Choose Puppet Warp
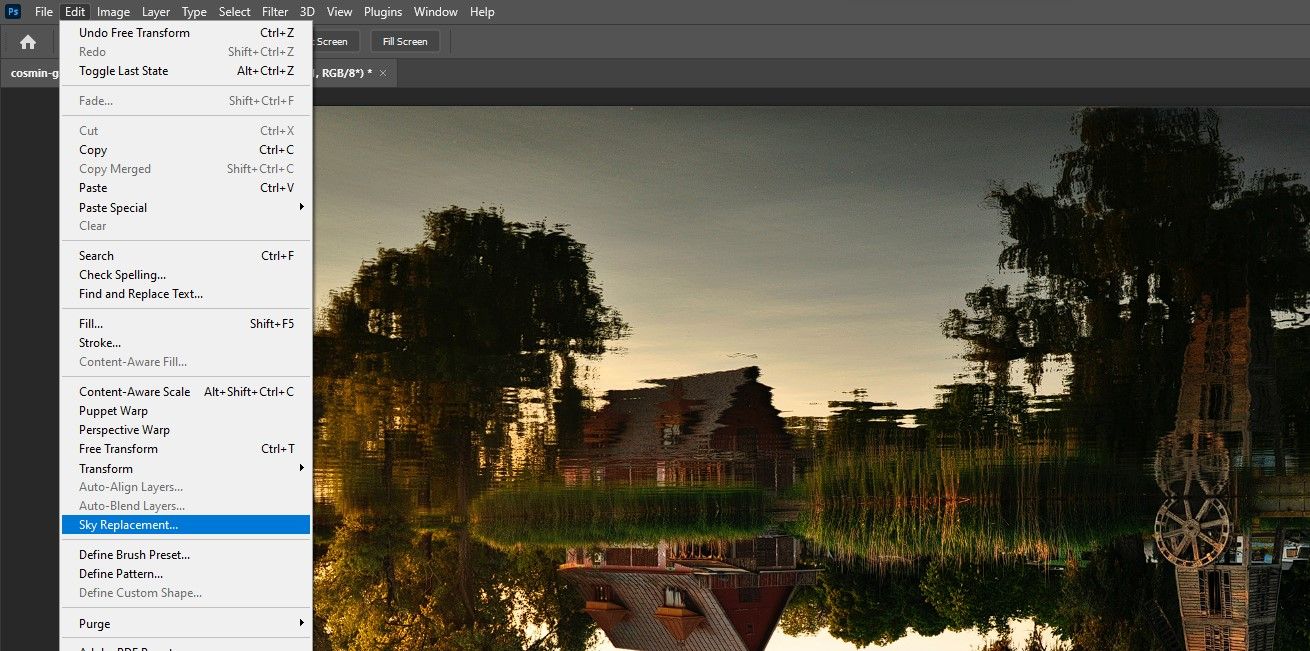1310x651 pixels. click(186, 411)
